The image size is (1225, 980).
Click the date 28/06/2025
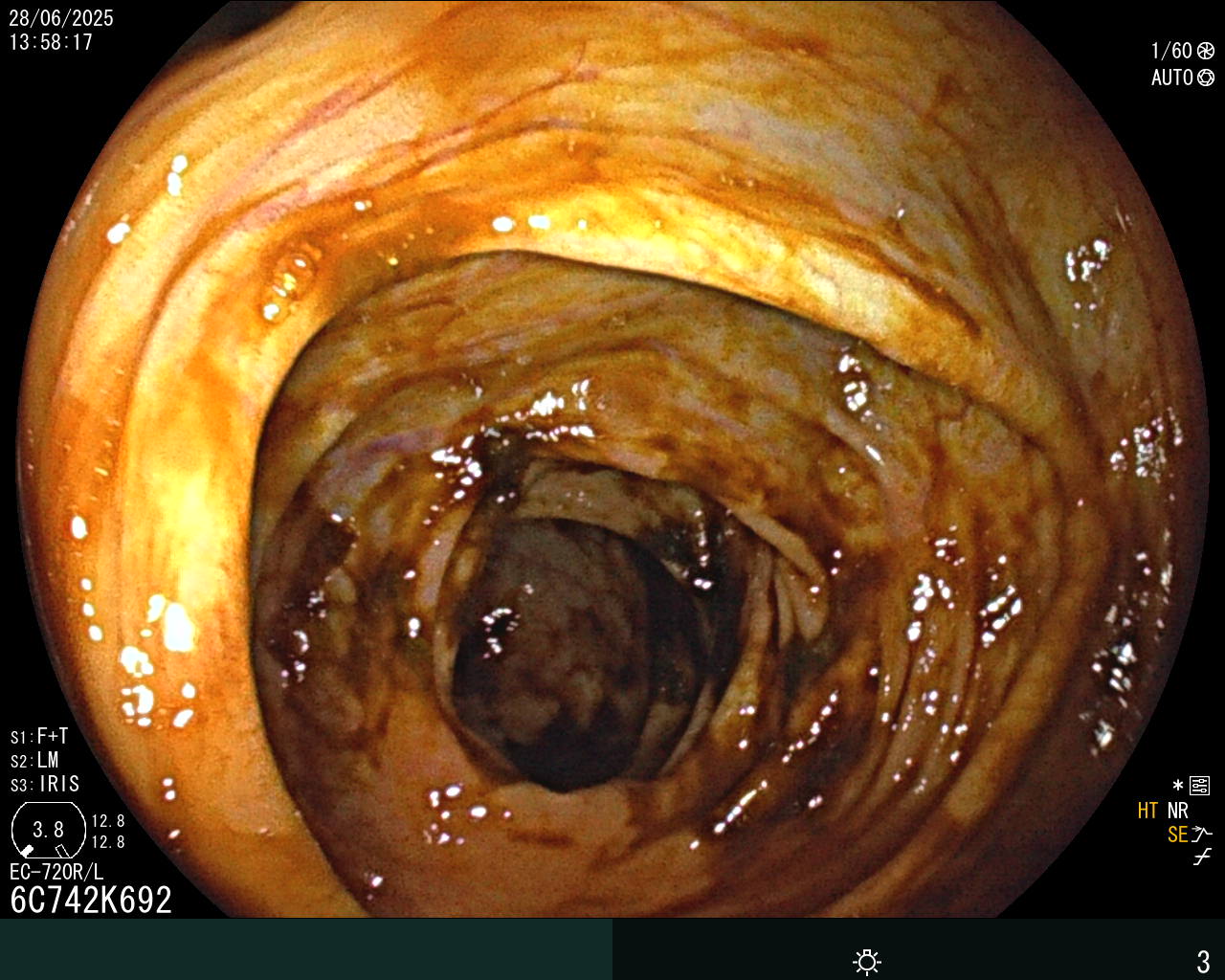pos(61,18)
